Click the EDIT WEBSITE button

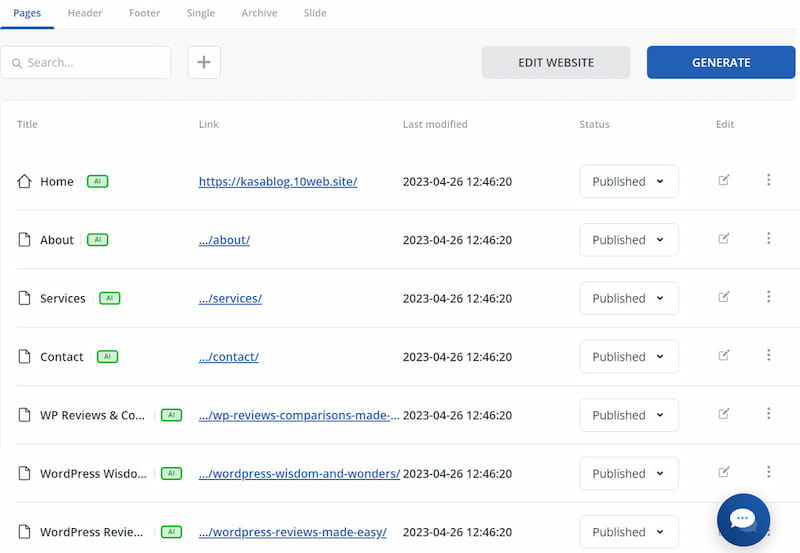click(556, 62)
